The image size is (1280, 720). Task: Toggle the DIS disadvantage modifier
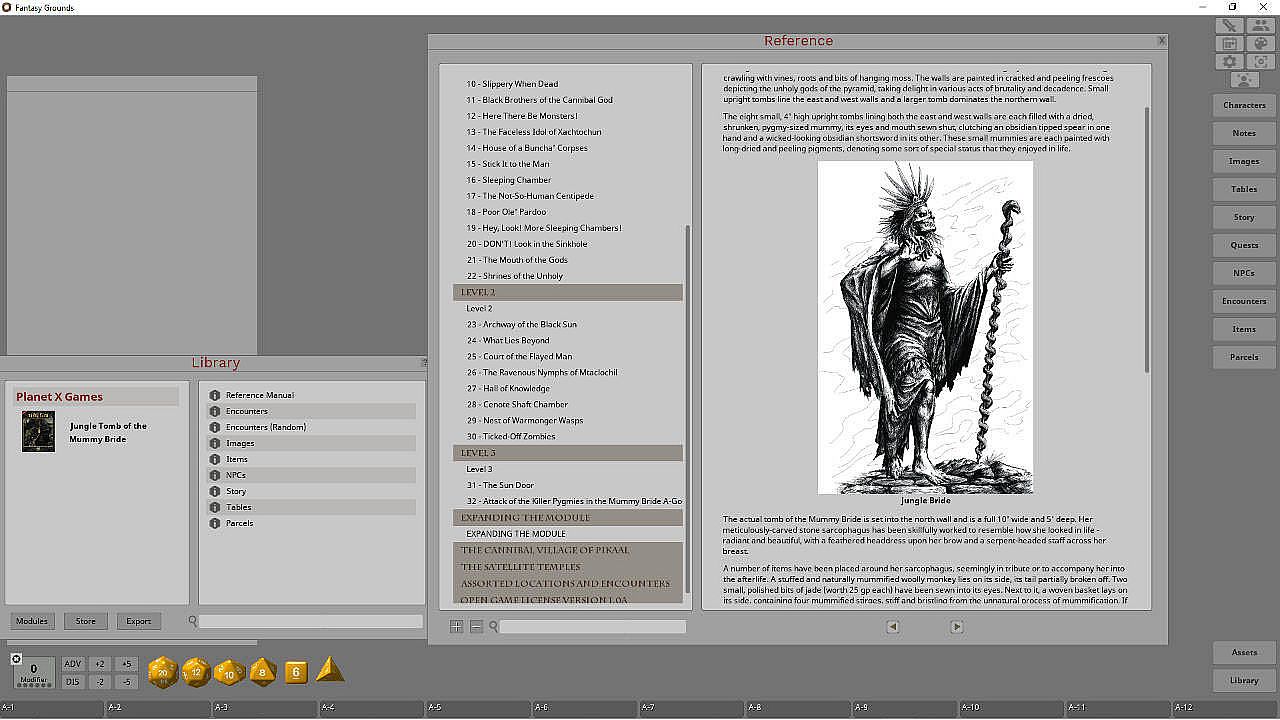pos(73,682)
